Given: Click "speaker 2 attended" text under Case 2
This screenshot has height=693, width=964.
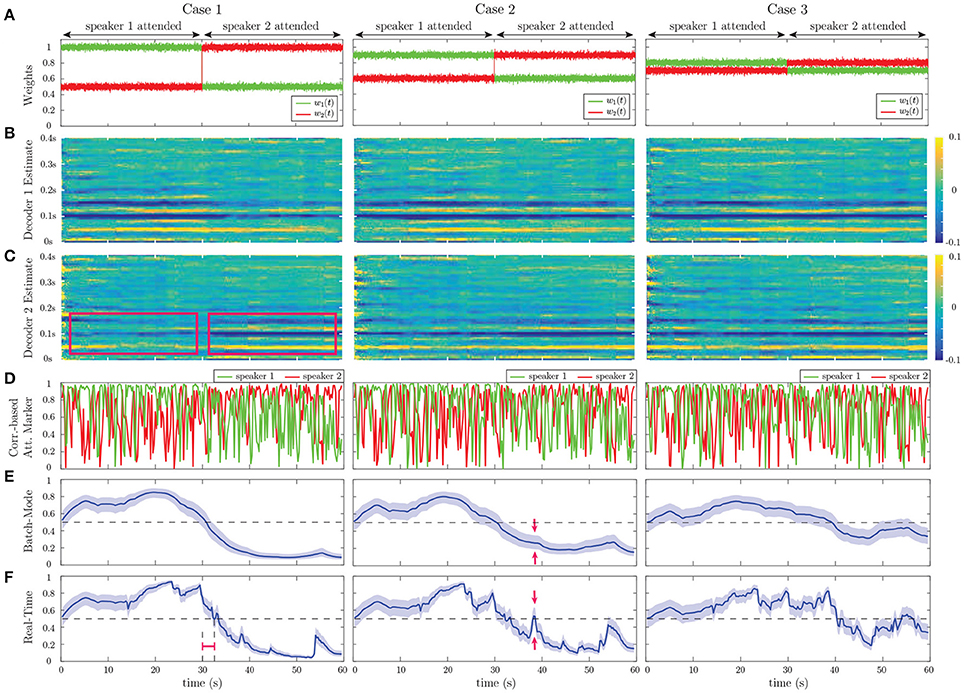Looking at the screenshot, I should (565, 26).
